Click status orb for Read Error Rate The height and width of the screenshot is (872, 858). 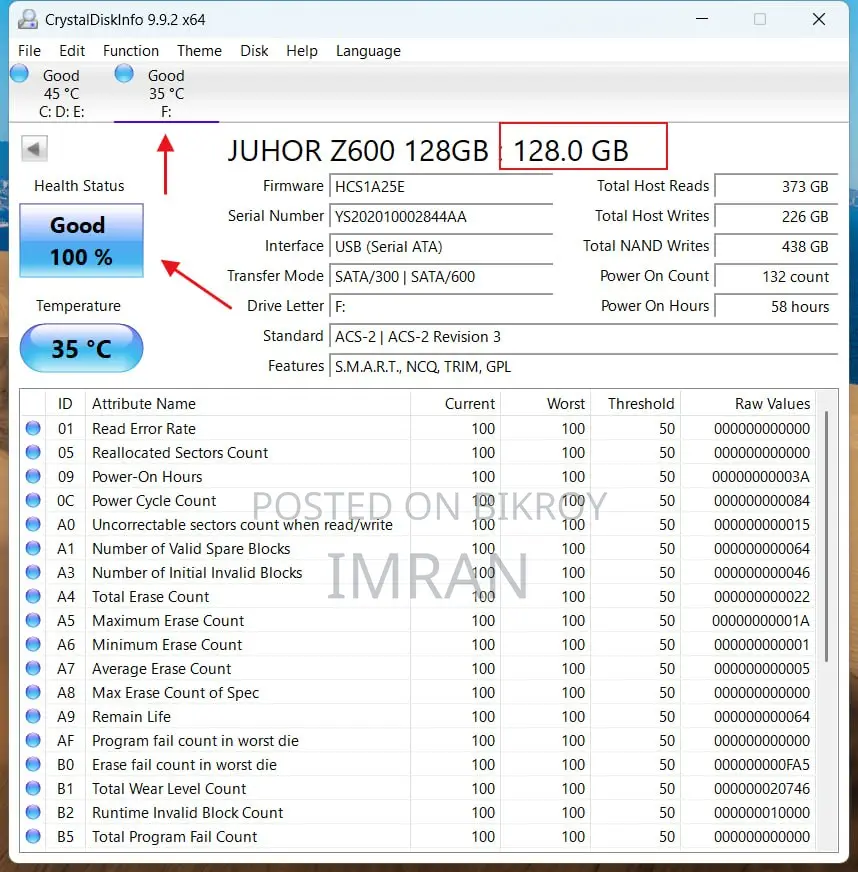33,428
